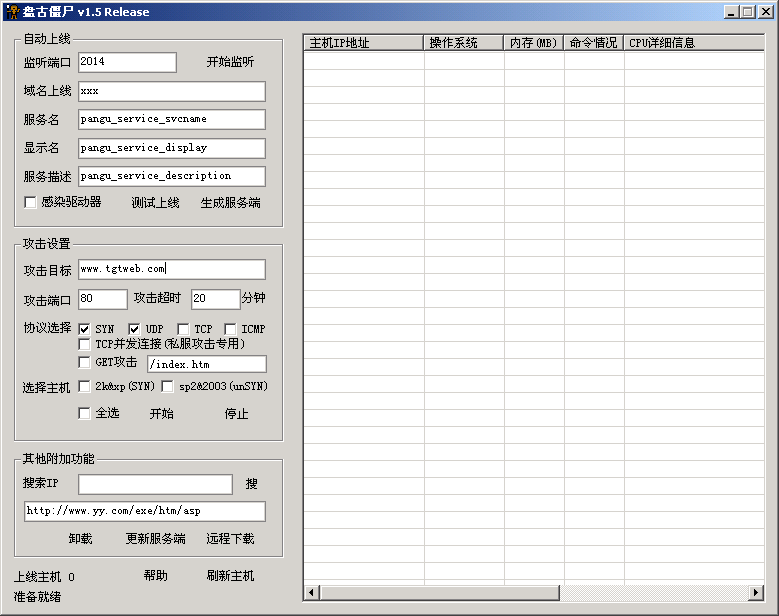Click the 搜索IP text field
This screenshot has width=779, height=616.
pyautogui.click(x=155, y=484)
